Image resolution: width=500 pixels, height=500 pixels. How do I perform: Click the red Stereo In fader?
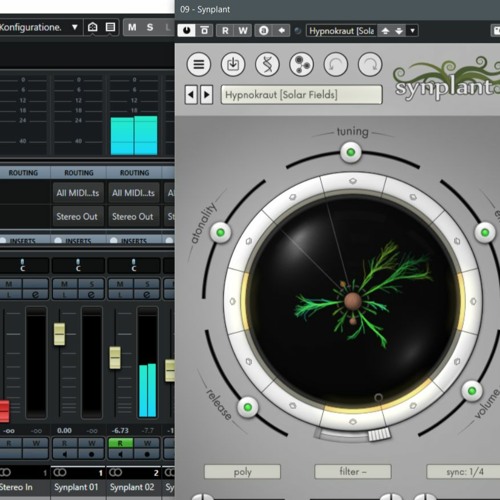(4, 411)
